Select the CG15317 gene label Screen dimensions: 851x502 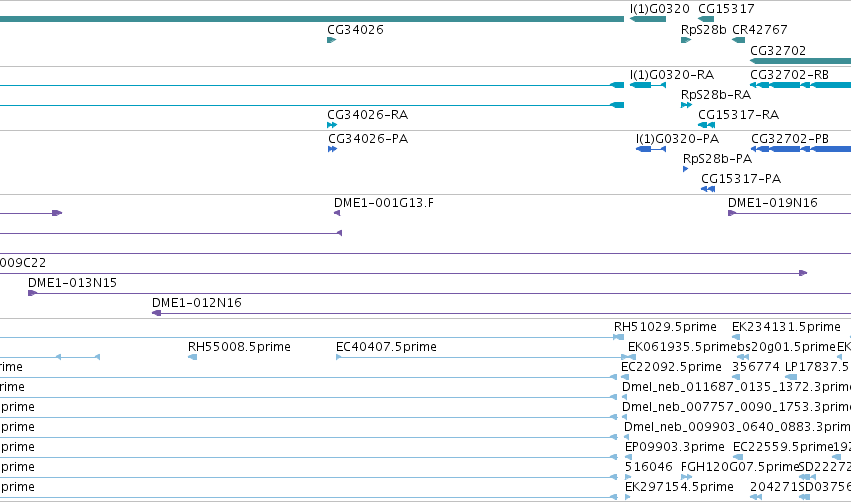point(726,9)
